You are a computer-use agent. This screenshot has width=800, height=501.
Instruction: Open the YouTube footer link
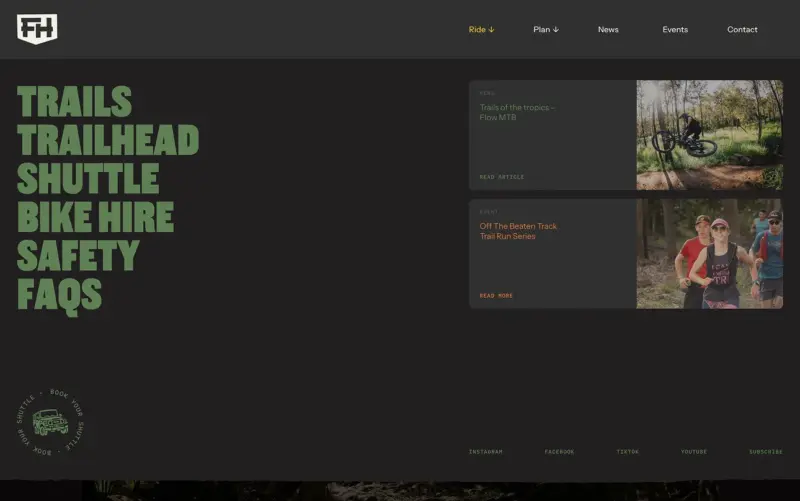(x=693, y=452)
